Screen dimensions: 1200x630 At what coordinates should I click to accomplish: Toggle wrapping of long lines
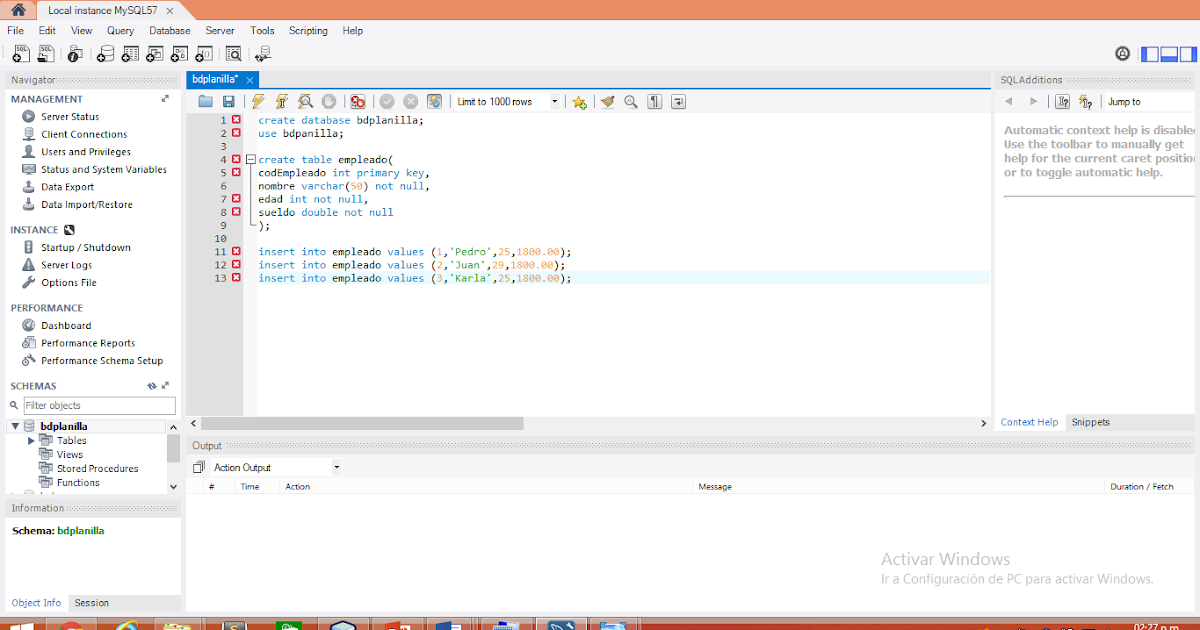[678, 101]
